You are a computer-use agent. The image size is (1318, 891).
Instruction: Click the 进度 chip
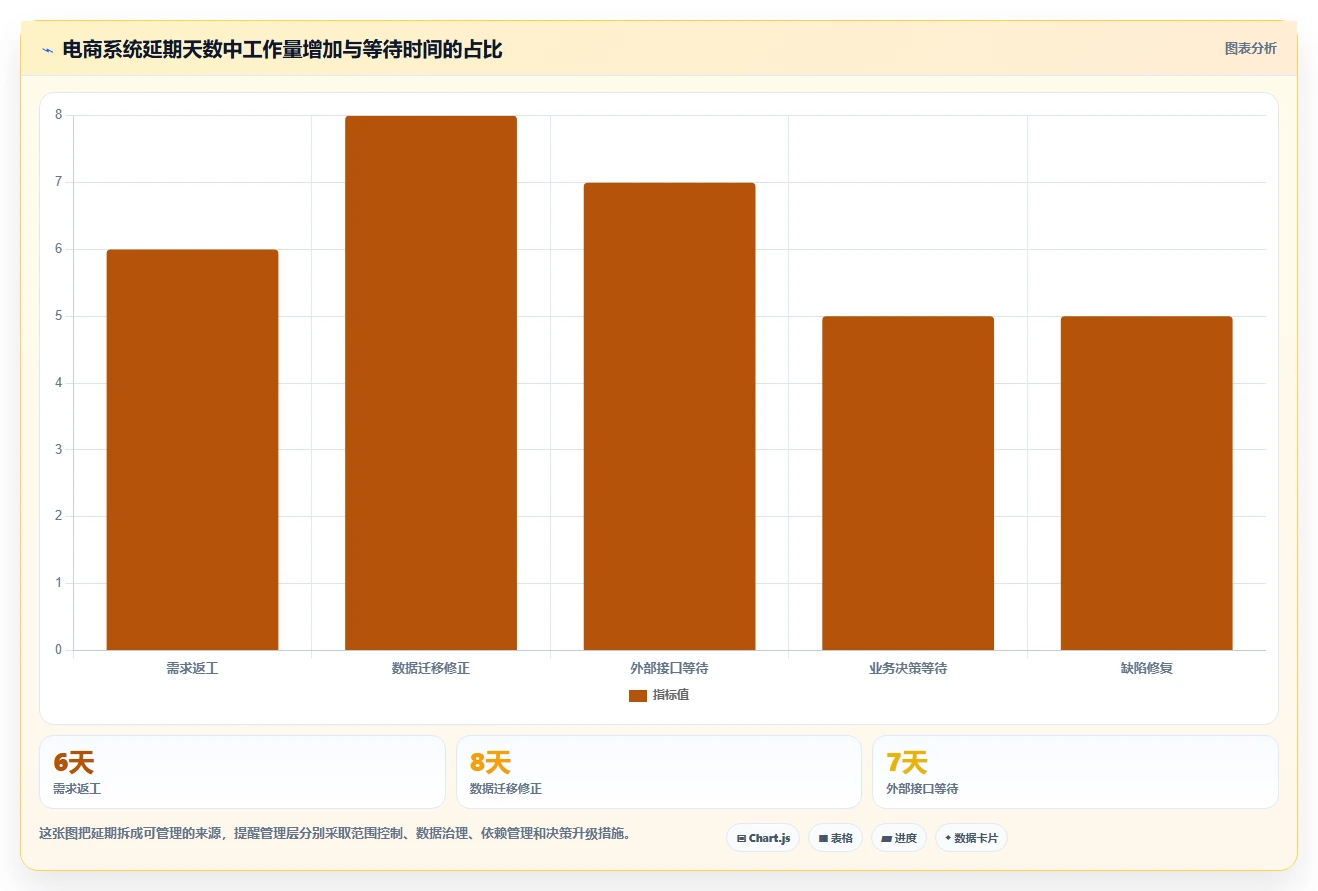coord(899,838)
